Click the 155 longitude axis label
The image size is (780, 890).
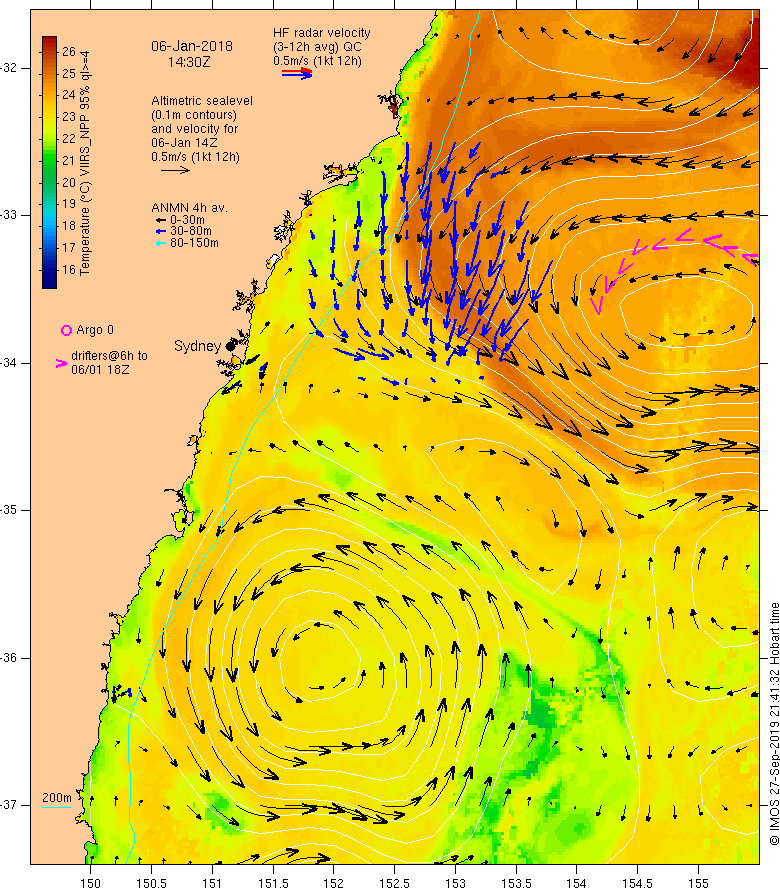698,883
